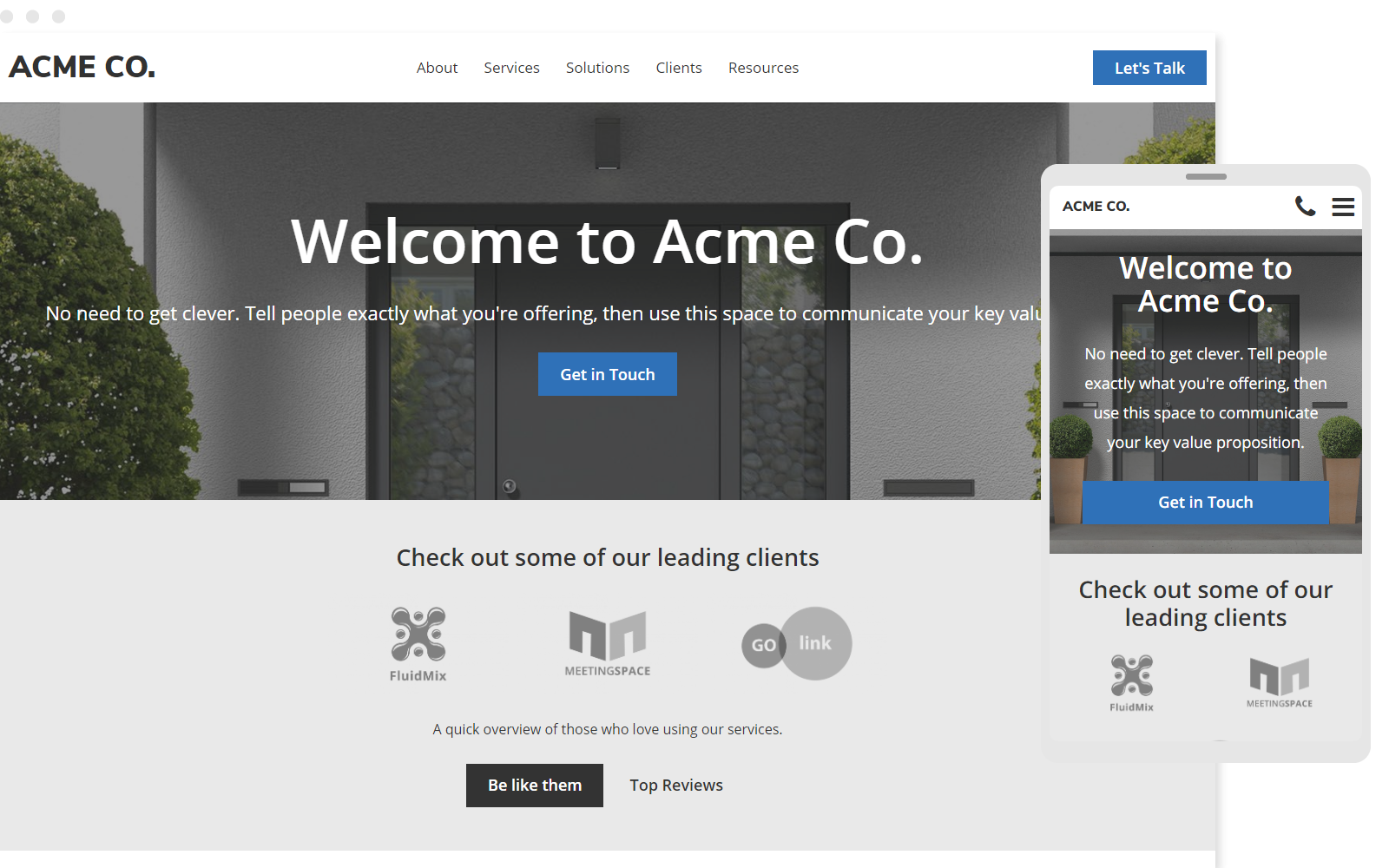
Task: Tap the MeetingSpace logo in mobile preview
Action: (1280, 683)
